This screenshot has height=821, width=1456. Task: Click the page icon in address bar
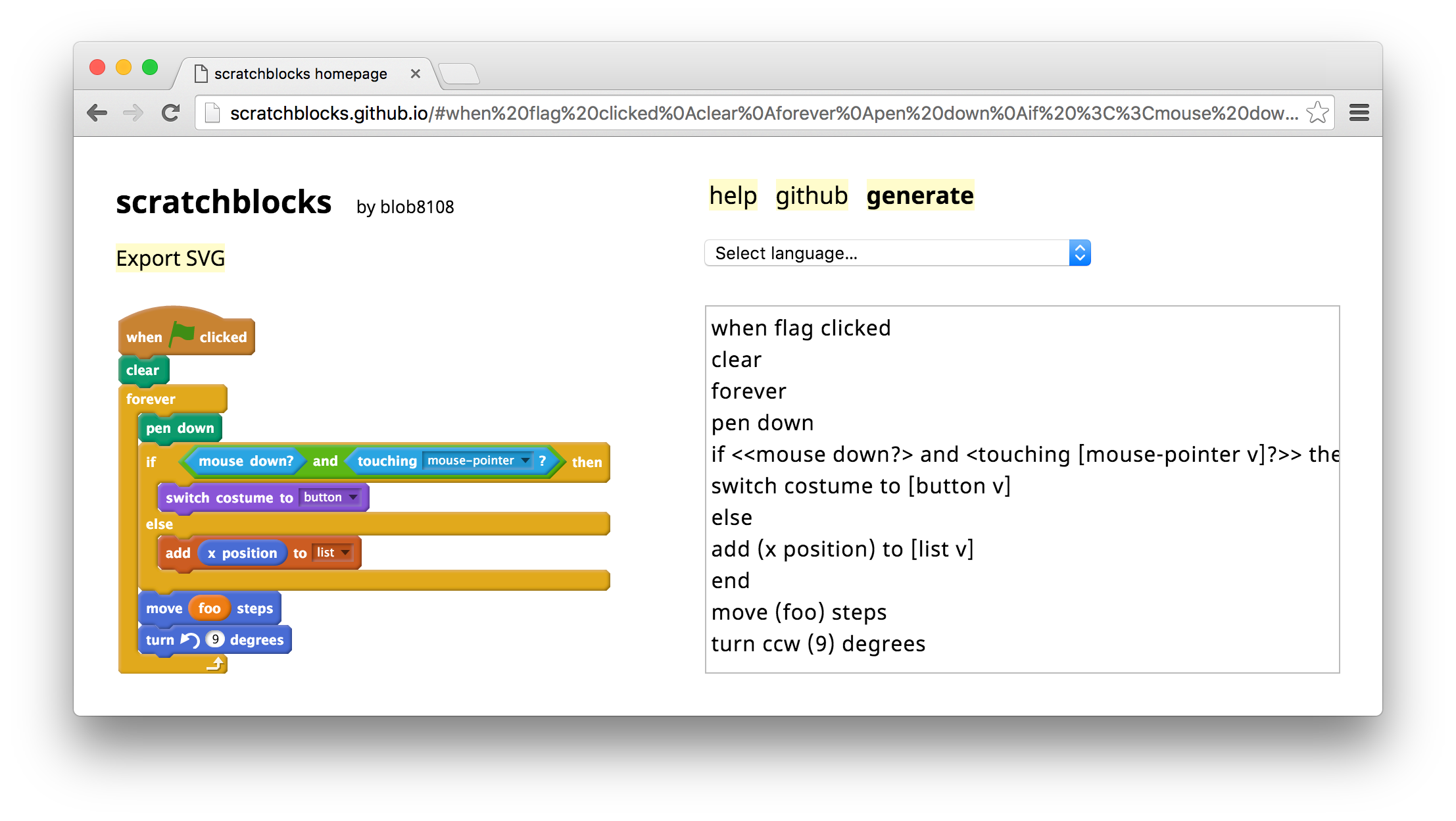pos(212,113)
